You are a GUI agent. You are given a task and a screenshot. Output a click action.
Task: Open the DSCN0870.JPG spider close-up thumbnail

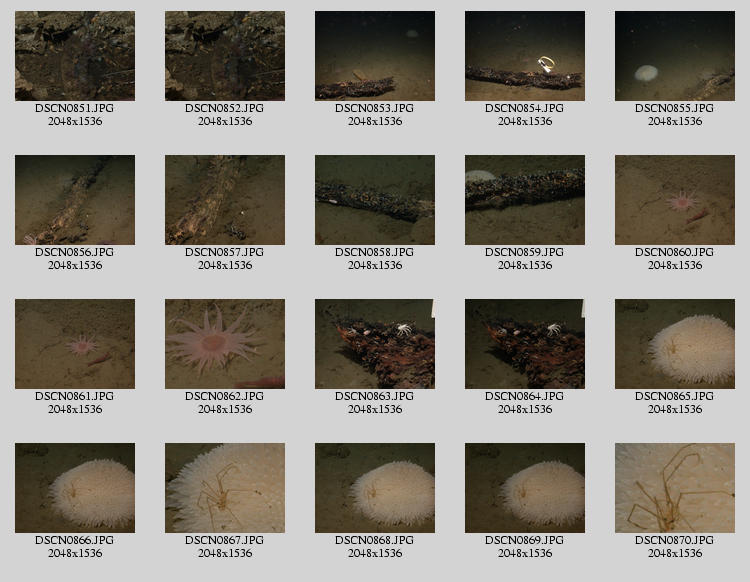pyautogui.click(x=675, y=488)
